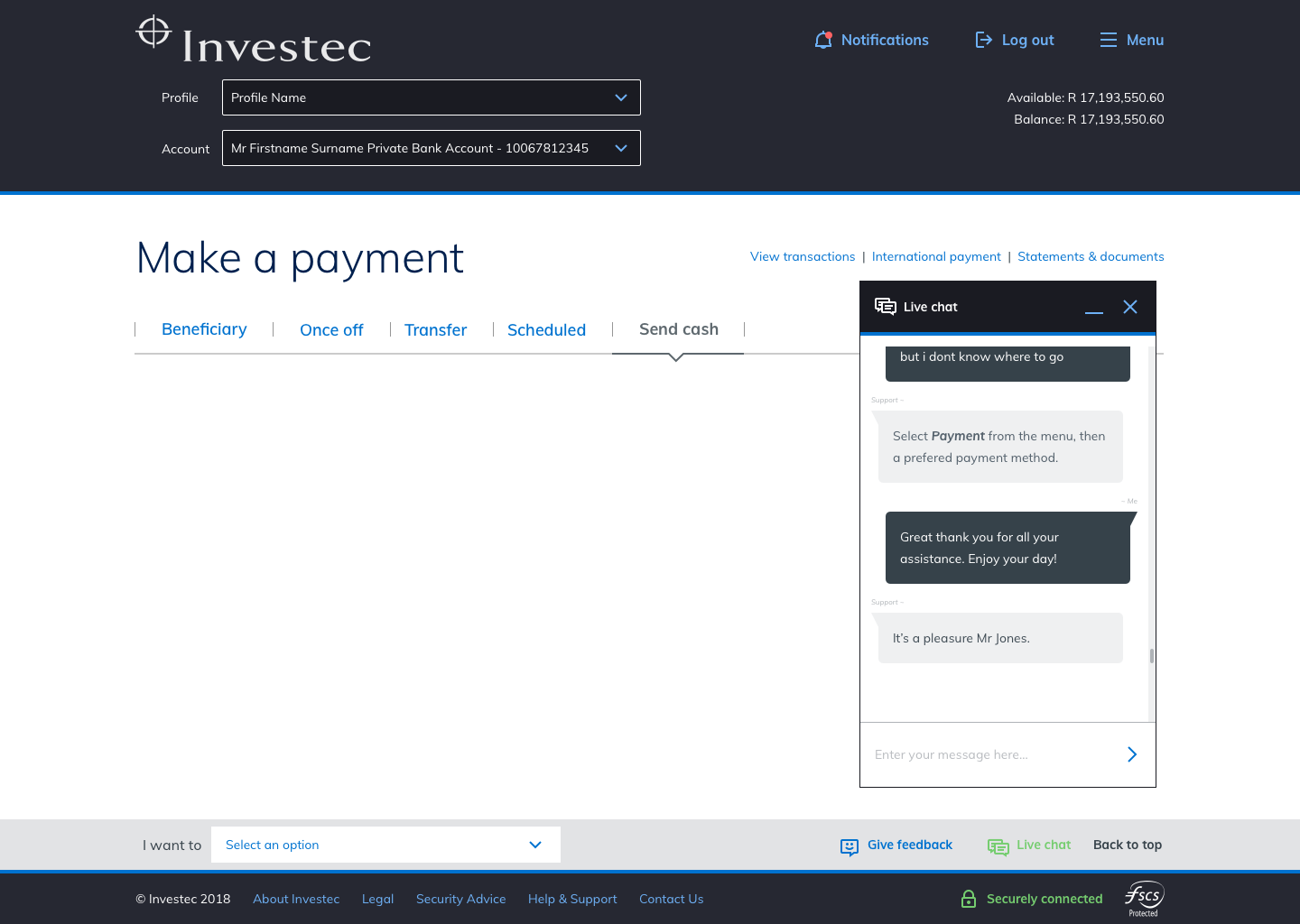Click the Log out arrow icon
Image resolution: width=1300 pixels, height=924 pixels.
pos(983,40)
